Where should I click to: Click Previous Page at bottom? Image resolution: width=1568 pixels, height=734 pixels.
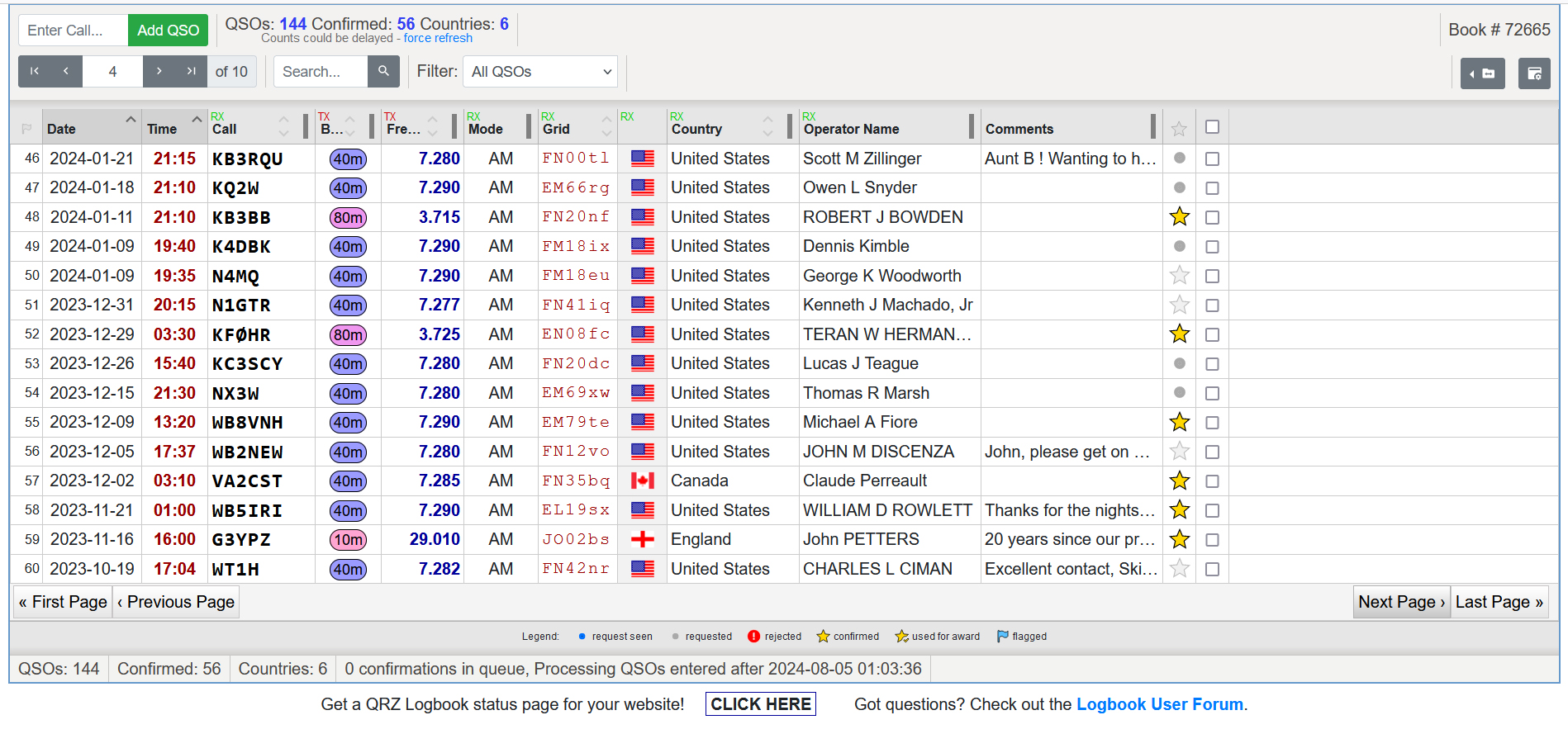tap(176, 602)
